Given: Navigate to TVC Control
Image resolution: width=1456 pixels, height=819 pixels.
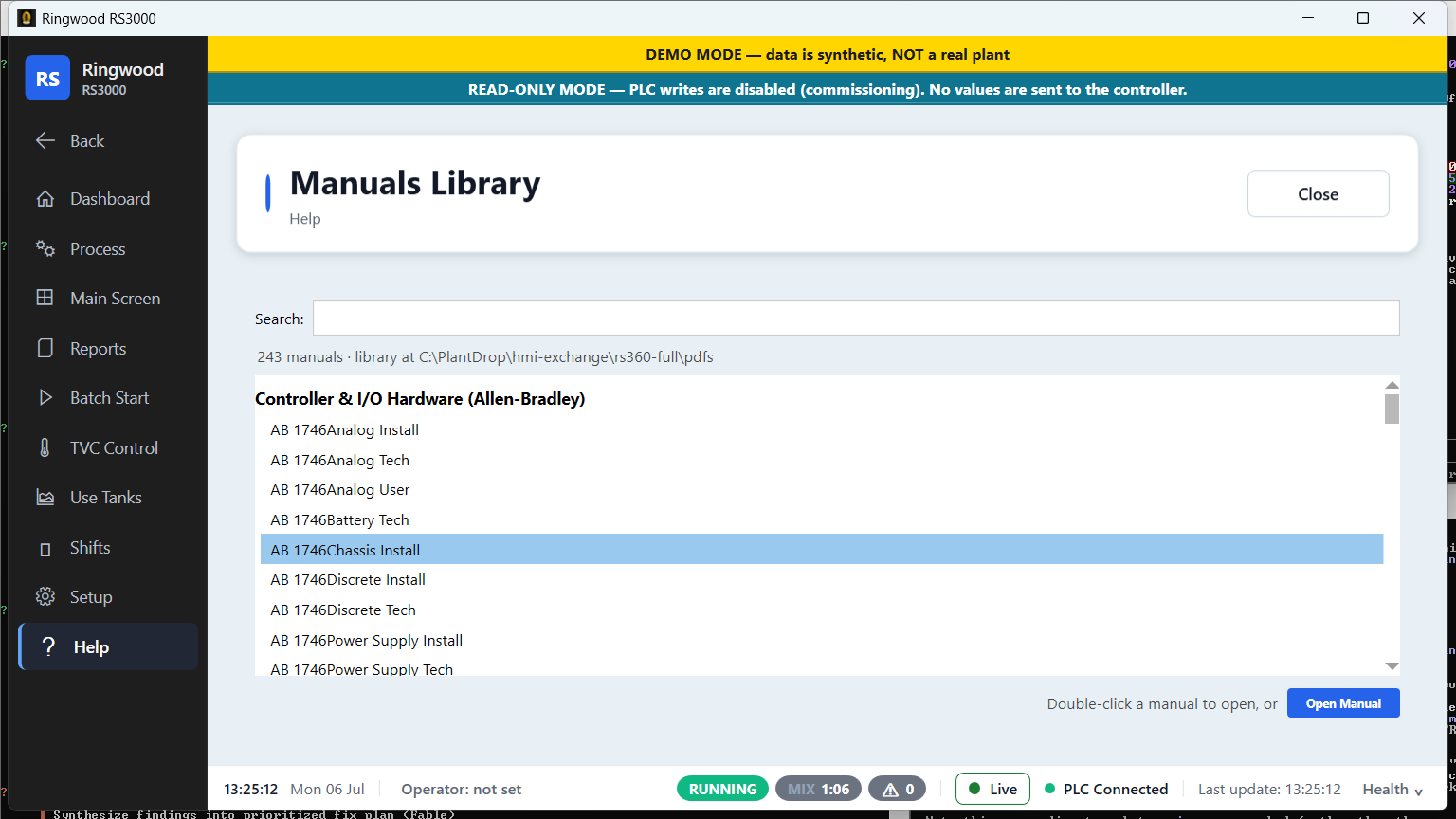Looking at the screenshot, I should click(108, 447).
